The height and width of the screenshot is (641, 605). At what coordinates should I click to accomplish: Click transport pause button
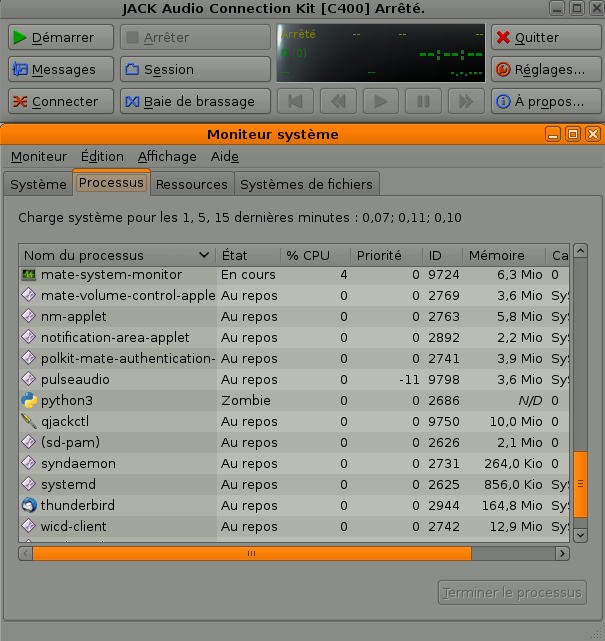coord(423,101)
